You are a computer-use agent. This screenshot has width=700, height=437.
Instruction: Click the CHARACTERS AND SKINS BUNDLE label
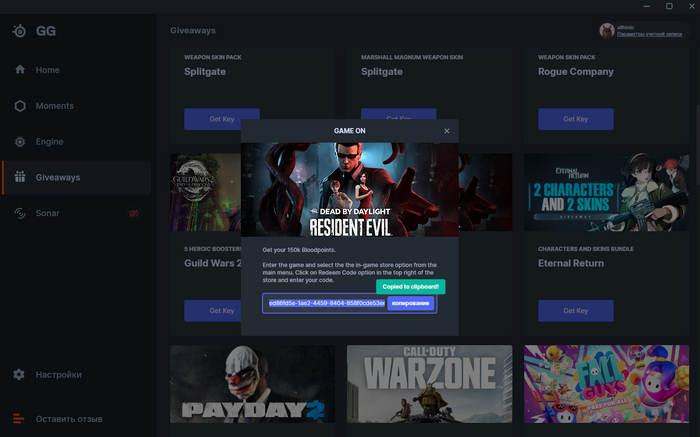click(x=586, y=249)
